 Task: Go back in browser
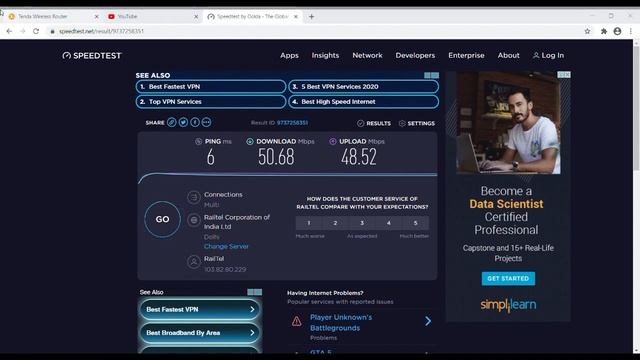coord(9,31)
